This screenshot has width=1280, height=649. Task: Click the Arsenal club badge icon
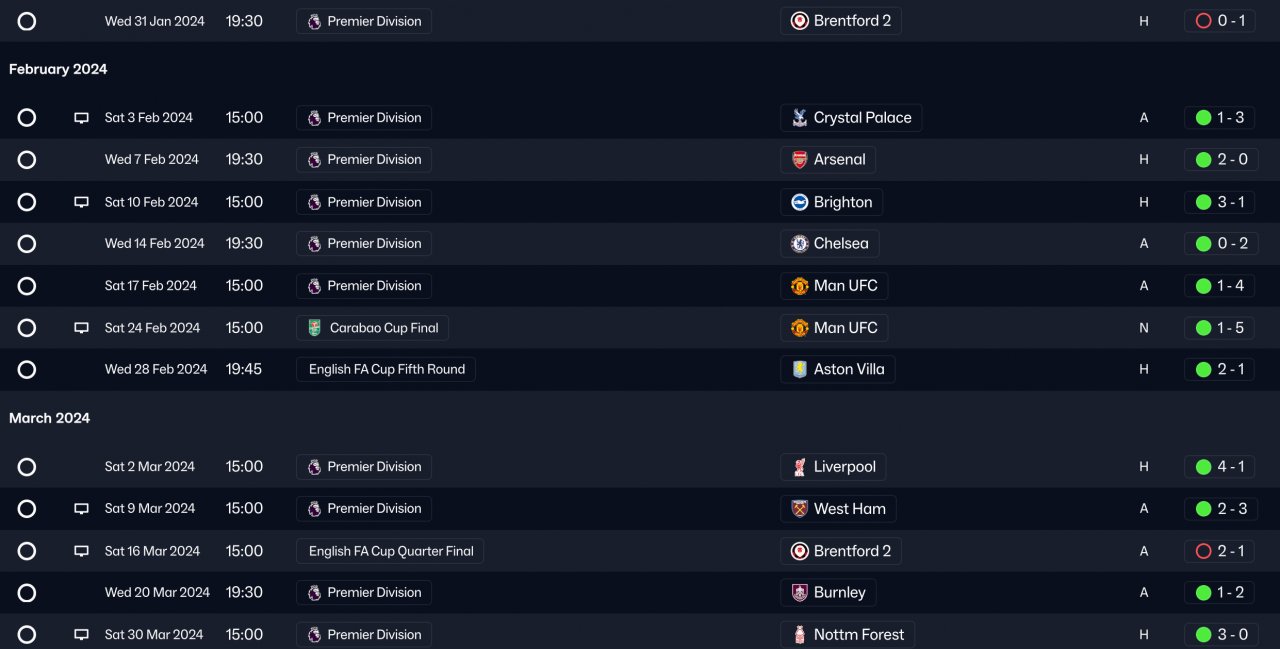[x=799, y=160]
